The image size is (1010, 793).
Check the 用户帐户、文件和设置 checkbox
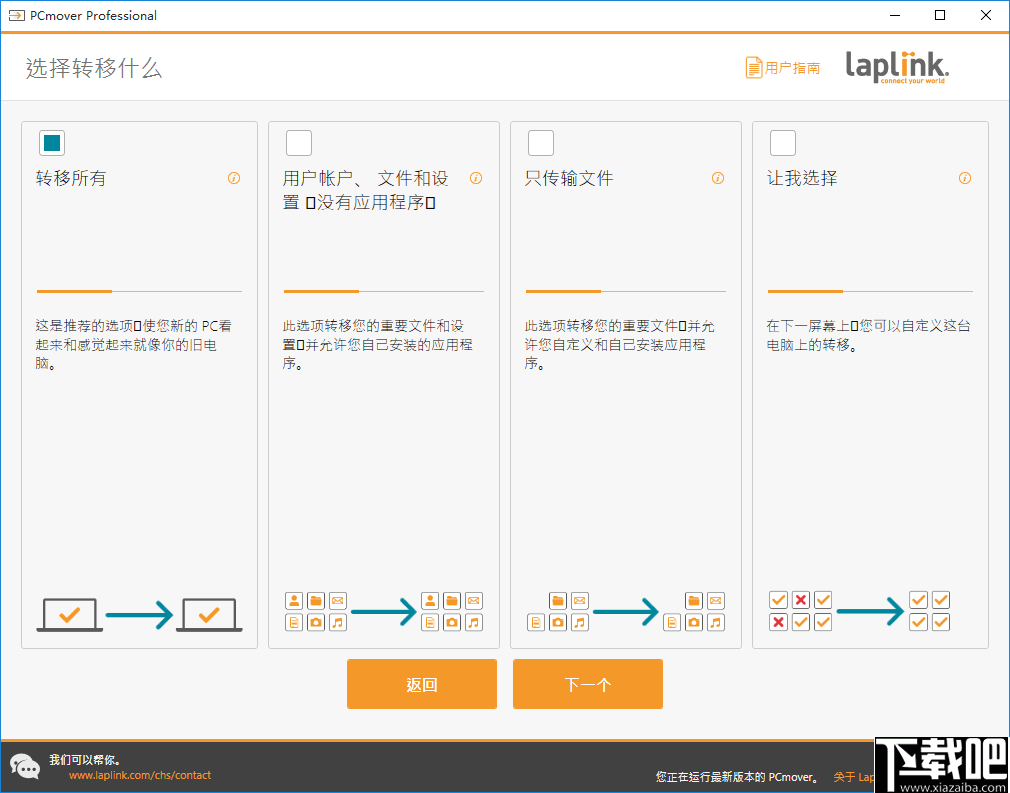[x=298, y=143]
